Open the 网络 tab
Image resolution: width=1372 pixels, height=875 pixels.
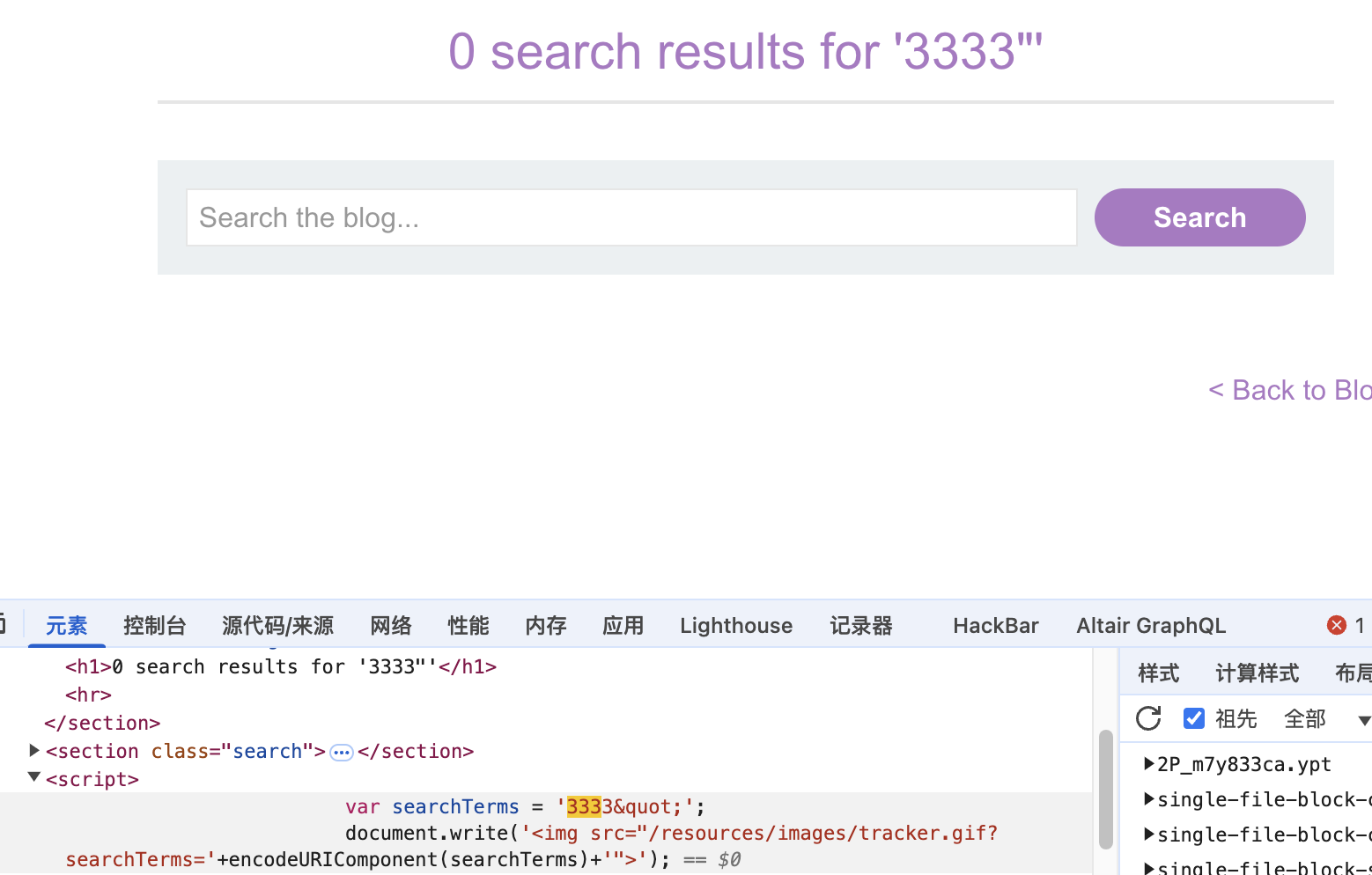click(391, 625)
